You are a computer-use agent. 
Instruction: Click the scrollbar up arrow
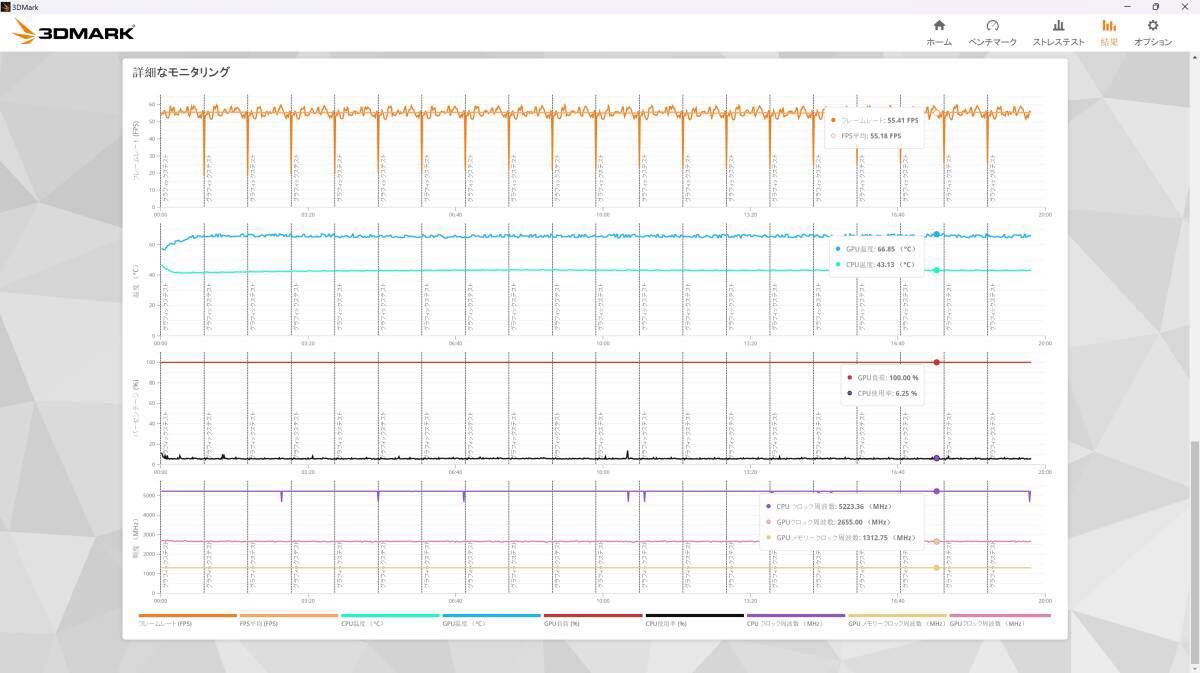1194,58
